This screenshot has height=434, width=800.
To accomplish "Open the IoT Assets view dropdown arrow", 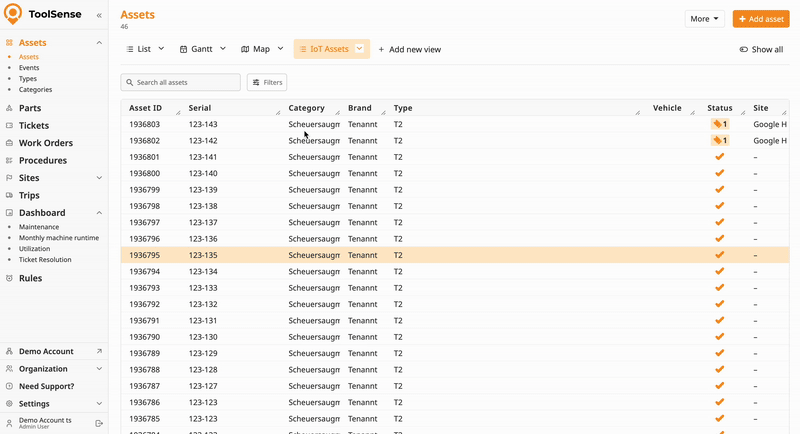I will pos(359,48).
